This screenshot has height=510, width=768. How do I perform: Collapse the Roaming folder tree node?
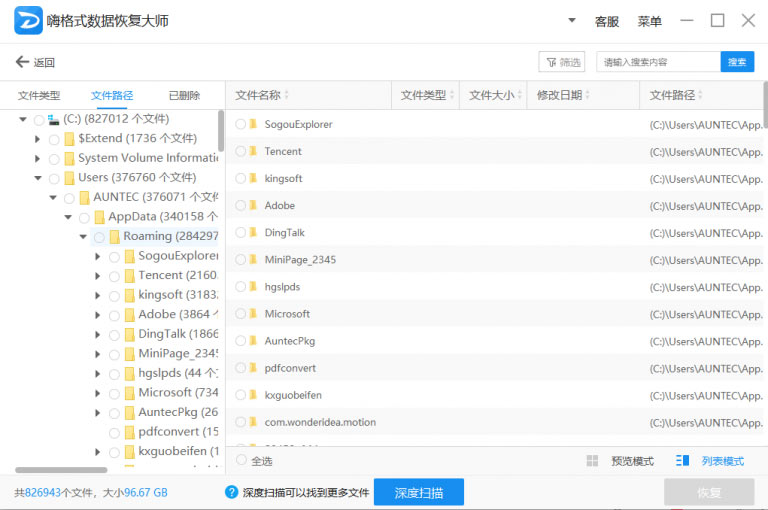coord(83,237)
